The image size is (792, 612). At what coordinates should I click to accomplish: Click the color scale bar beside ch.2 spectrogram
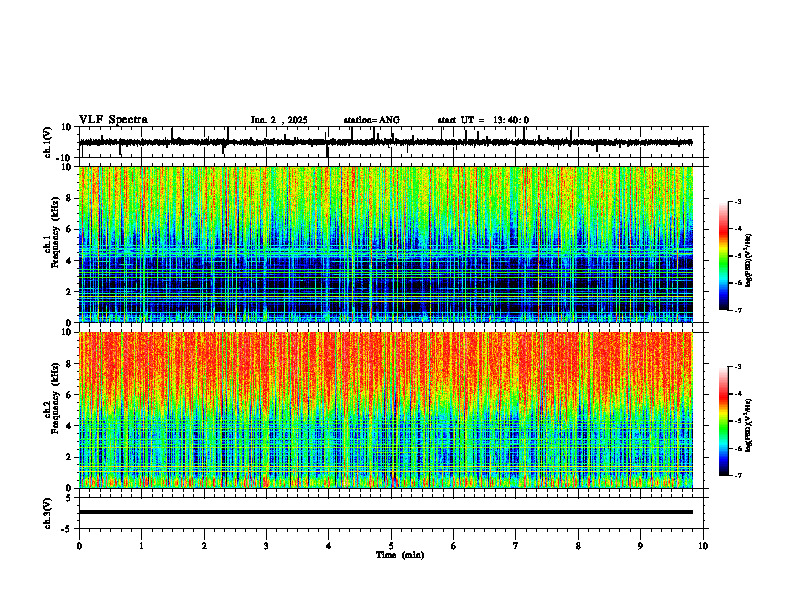[723, 421]
